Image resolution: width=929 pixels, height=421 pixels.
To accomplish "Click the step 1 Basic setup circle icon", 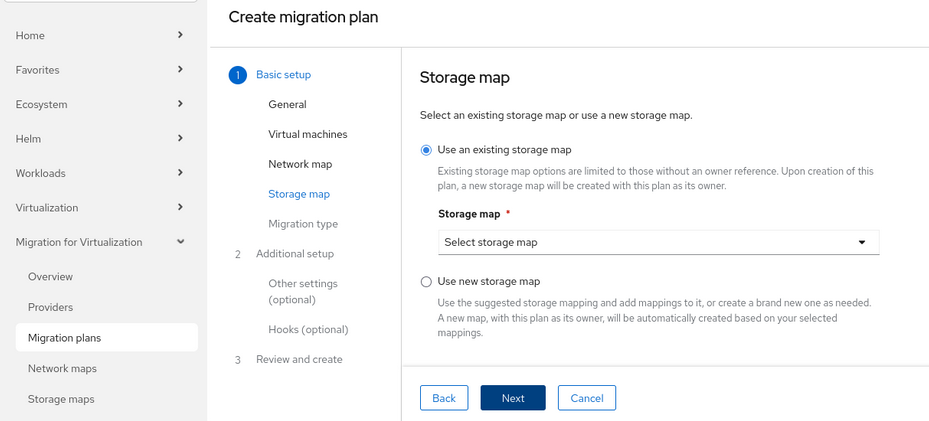I will [238, 75].
